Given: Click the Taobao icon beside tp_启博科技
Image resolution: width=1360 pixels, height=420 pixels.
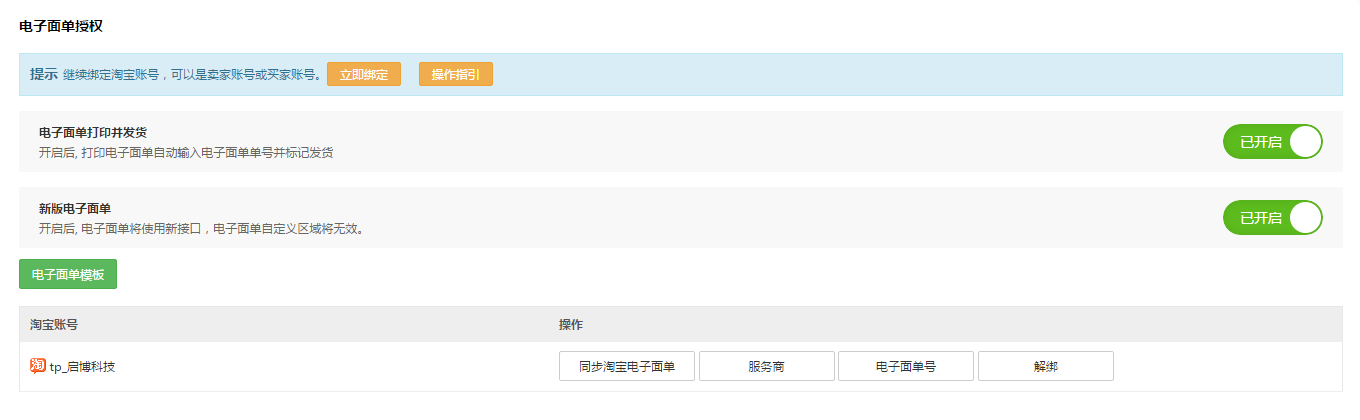Looking at the screenshot, I should coord(38,366).
